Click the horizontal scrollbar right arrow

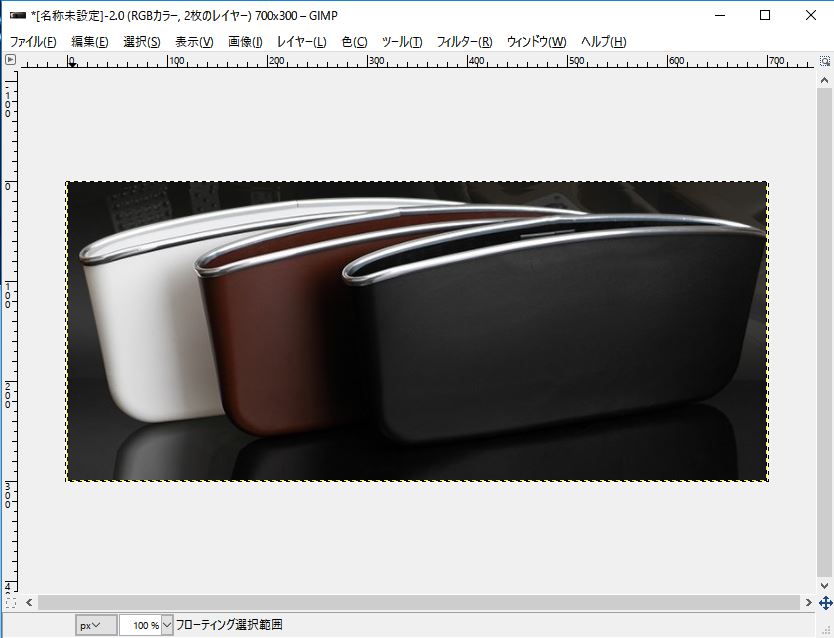(808, 602)
